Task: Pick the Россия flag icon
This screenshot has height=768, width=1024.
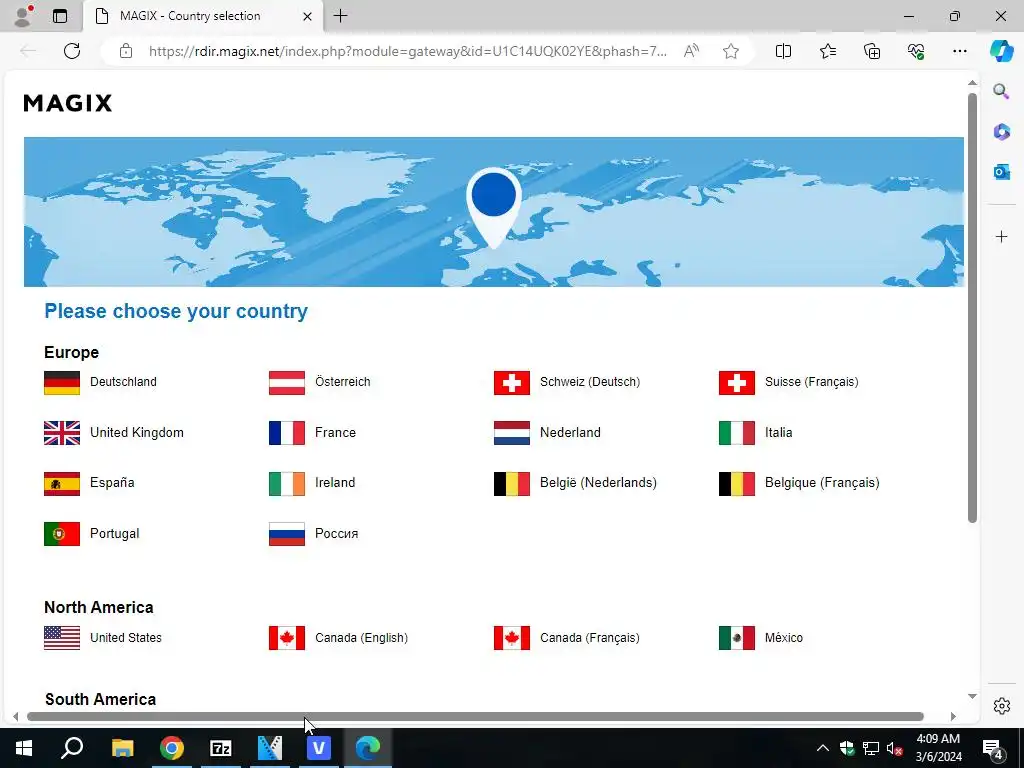Action: (287, 534)
